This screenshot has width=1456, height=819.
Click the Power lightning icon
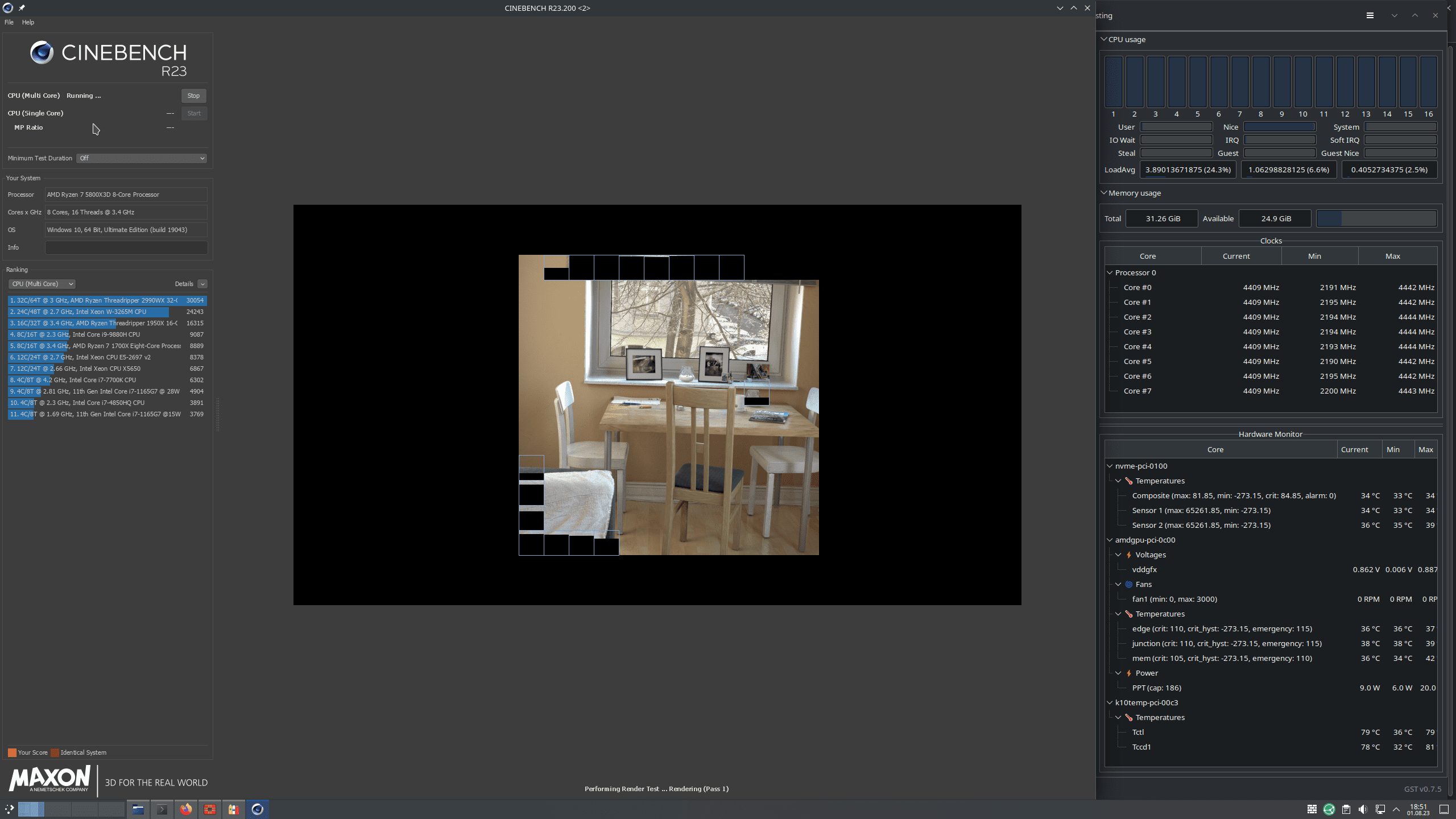point(1129,673)
